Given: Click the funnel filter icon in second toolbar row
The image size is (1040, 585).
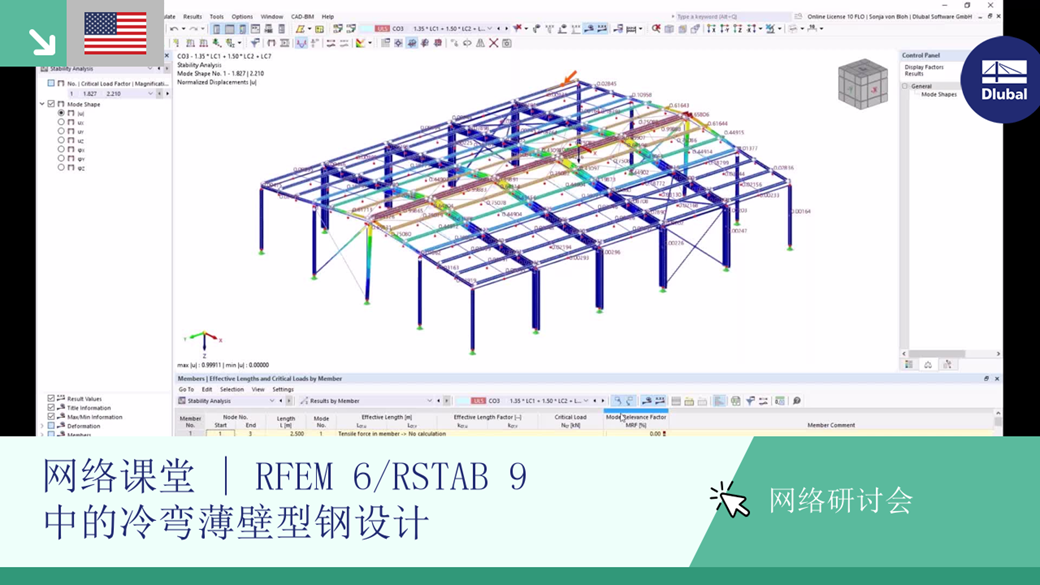Looking at the screenshot, I should pos(255,43).
